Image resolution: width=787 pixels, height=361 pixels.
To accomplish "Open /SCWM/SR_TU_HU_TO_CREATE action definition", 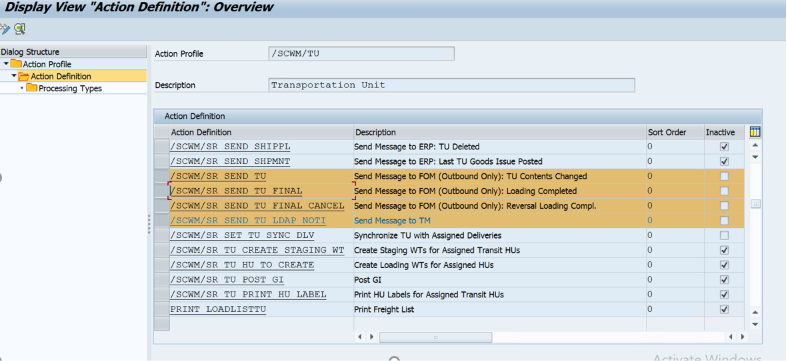I will click(x=242, y=265).
